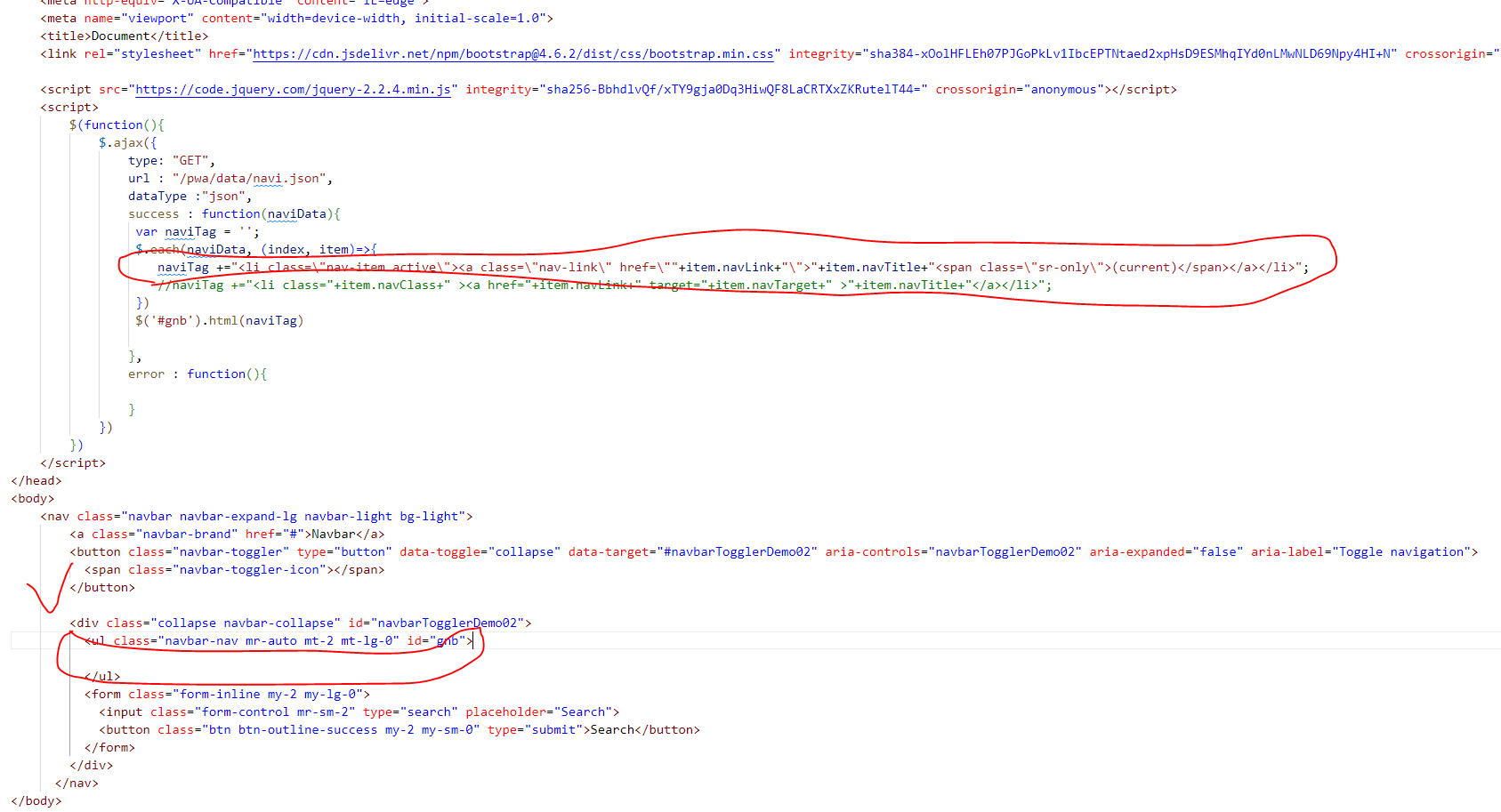Click the closing </ul> tag
Screen dimensions: 1501x812
(x=102, y=677)
